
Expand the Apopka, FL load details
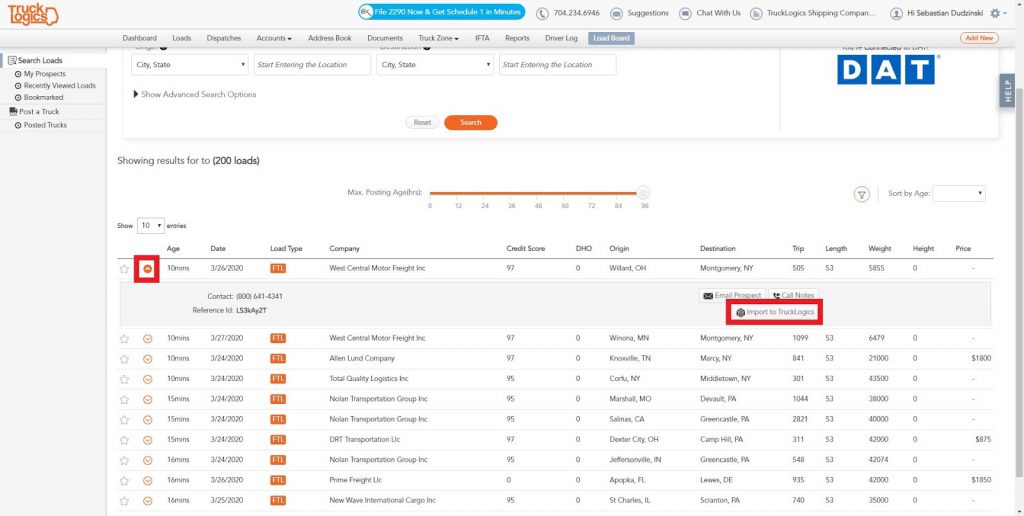coord(148,481)
